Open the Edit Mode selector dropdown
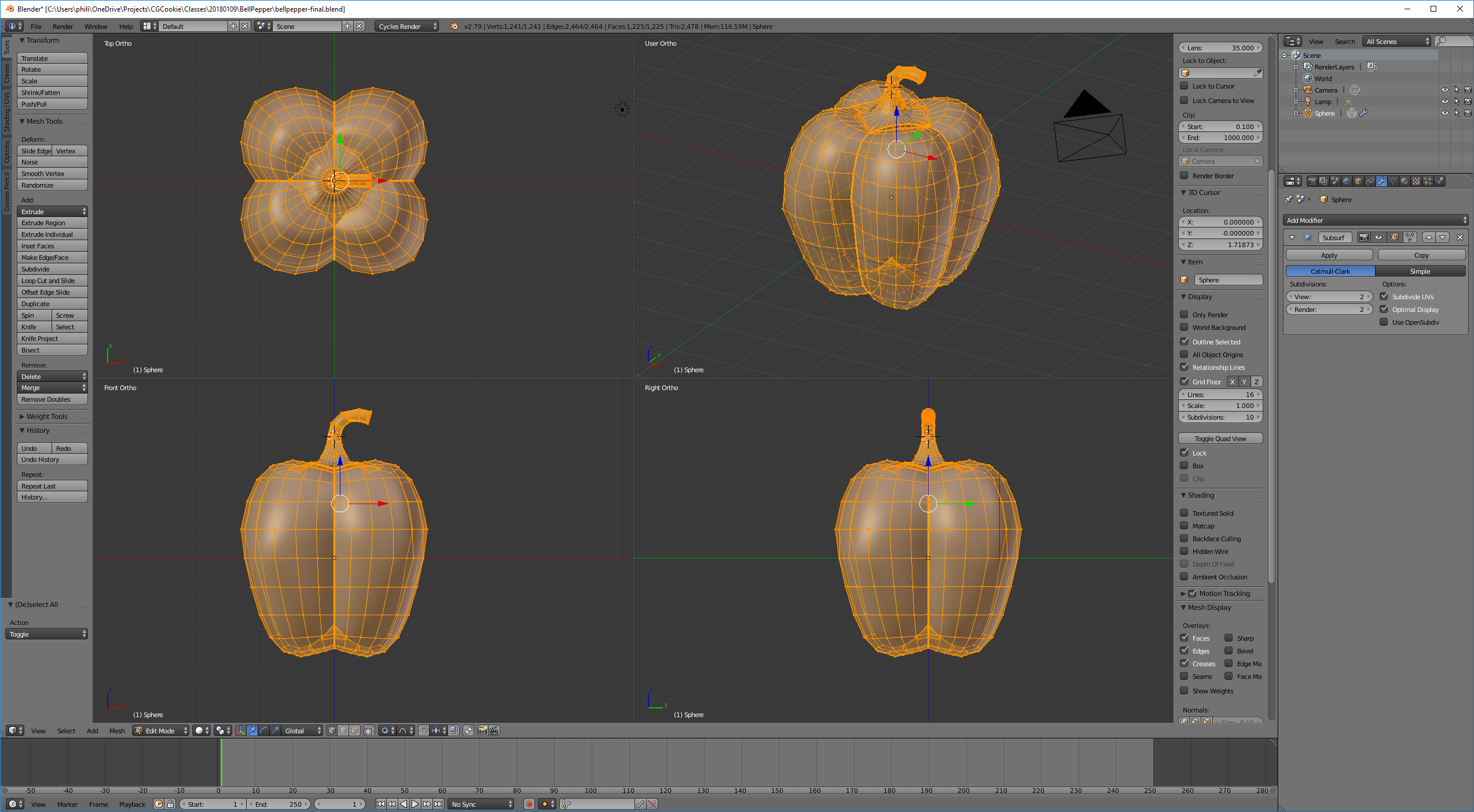The image size is (1474, 812). 160,730
